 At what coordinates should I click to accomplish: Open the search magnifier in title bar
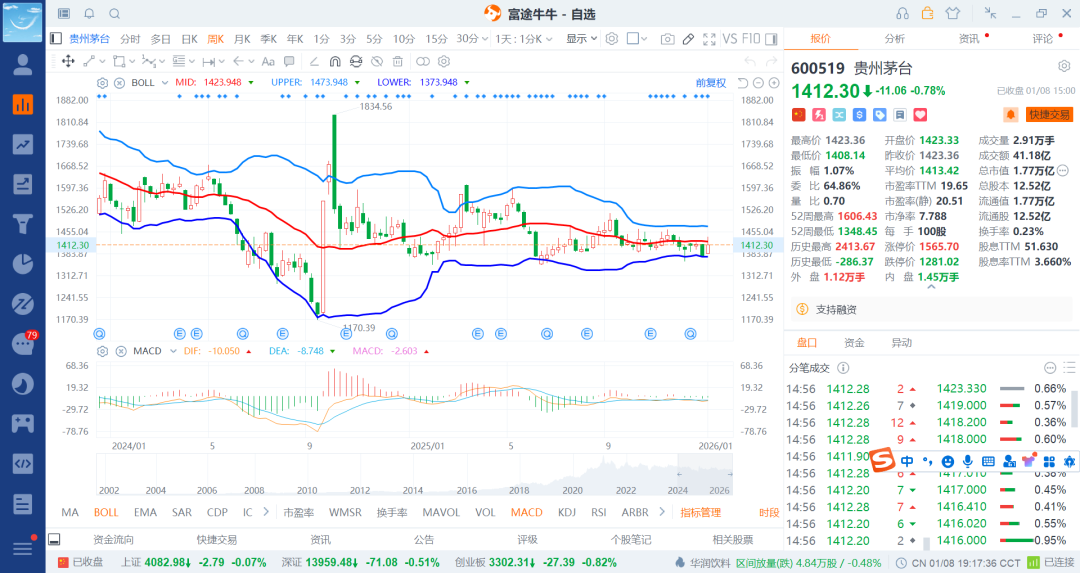coord(114,14)
